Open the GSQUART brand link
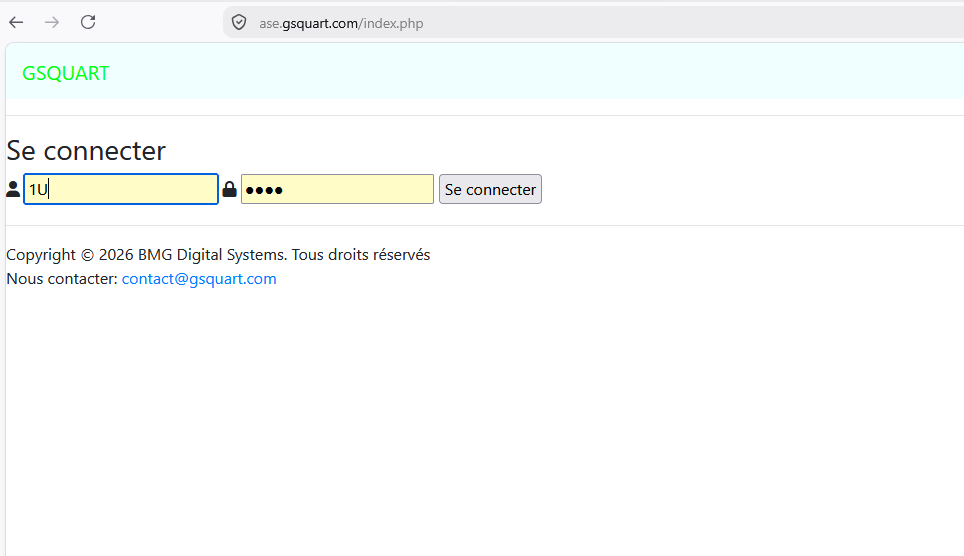 point(65,73)
